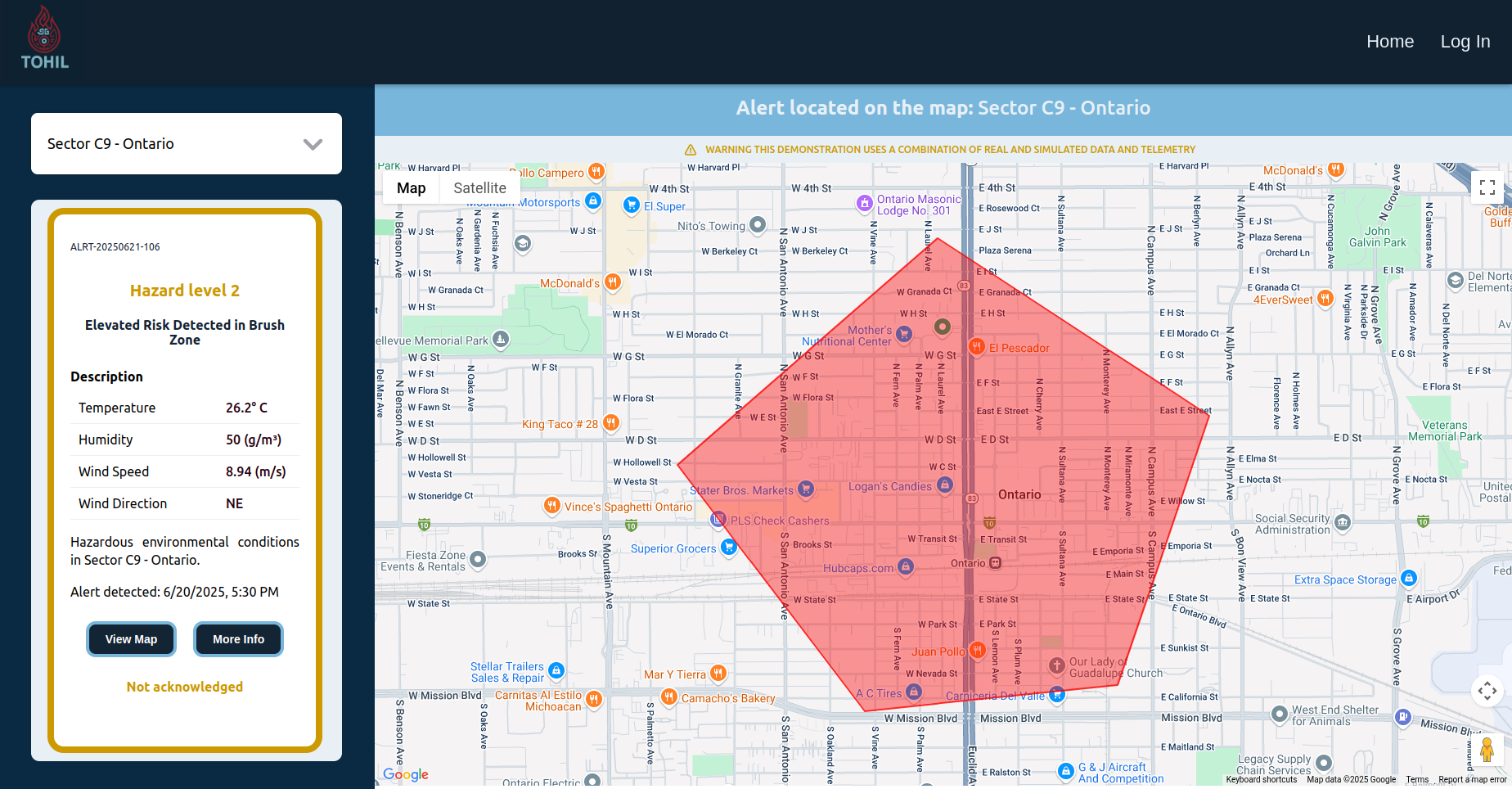Image resolution: width=1512 pixels, height=789 pixels.
Task: Select the G & J Aircraft marker
Action: pos(1065,771)
